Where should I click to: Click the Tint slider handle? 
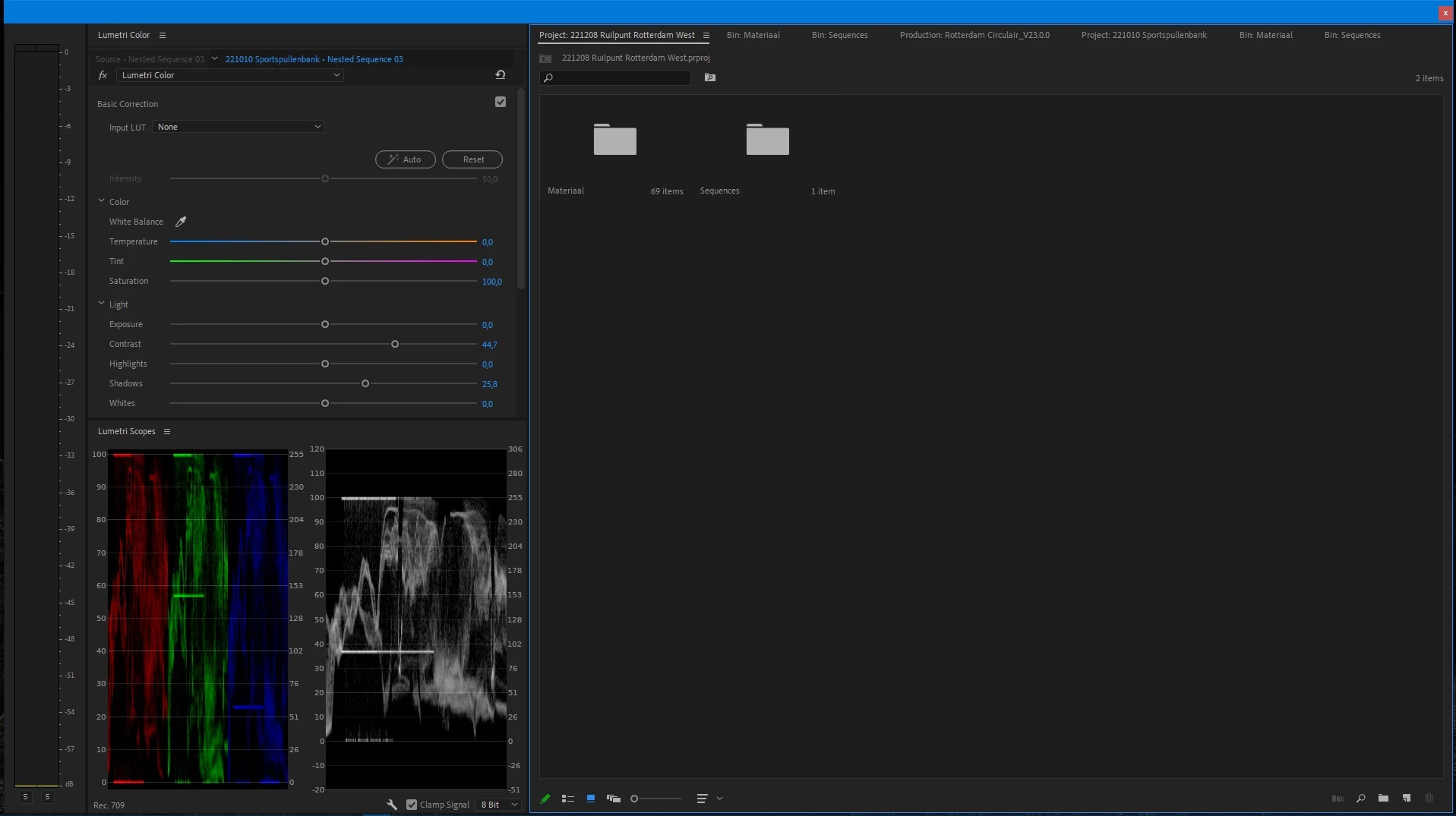(x=325, y=261)
